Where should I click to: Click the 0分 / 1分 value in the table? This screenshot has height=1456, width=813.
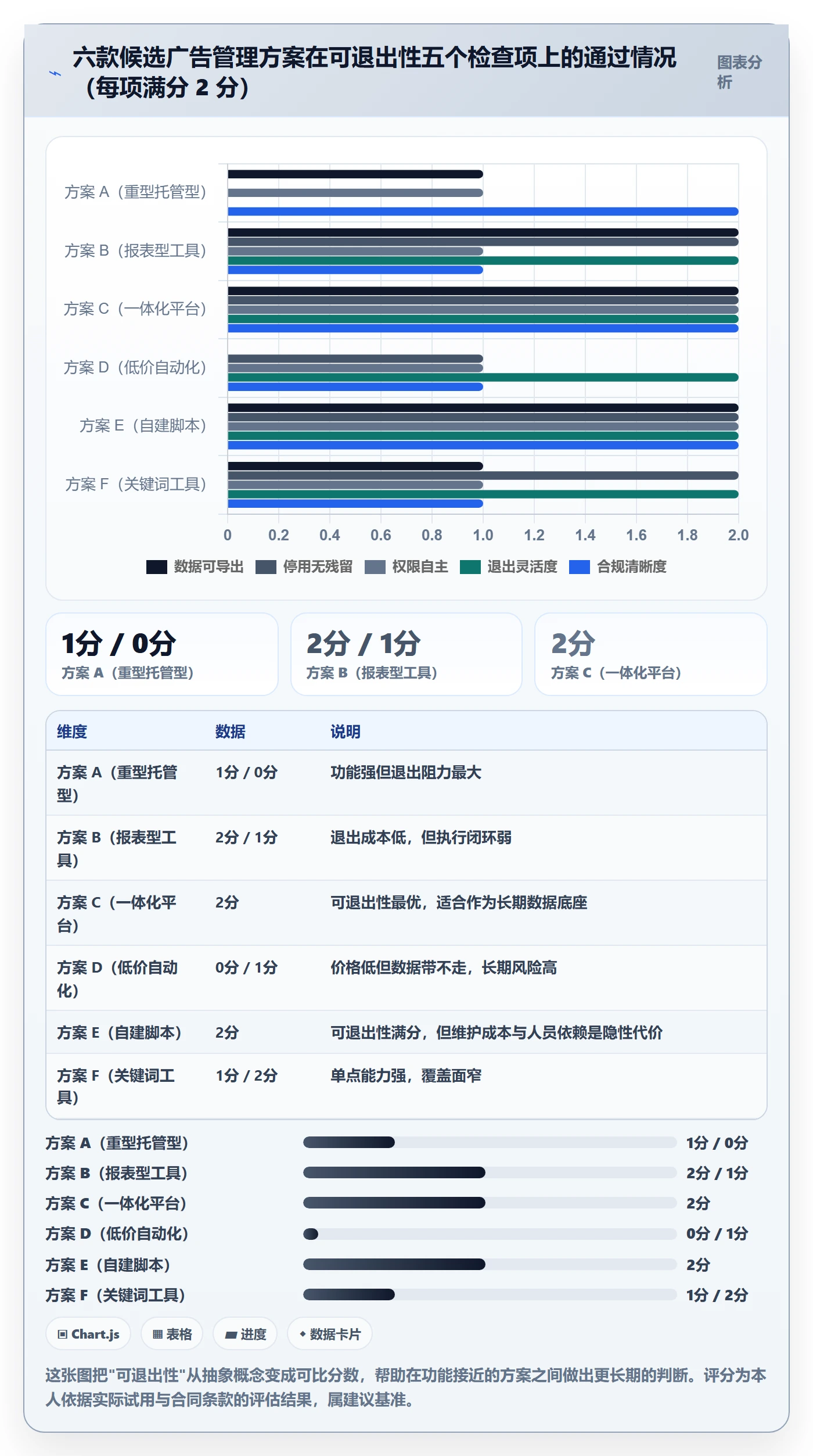pyautogui.click(x=246, y=967)
